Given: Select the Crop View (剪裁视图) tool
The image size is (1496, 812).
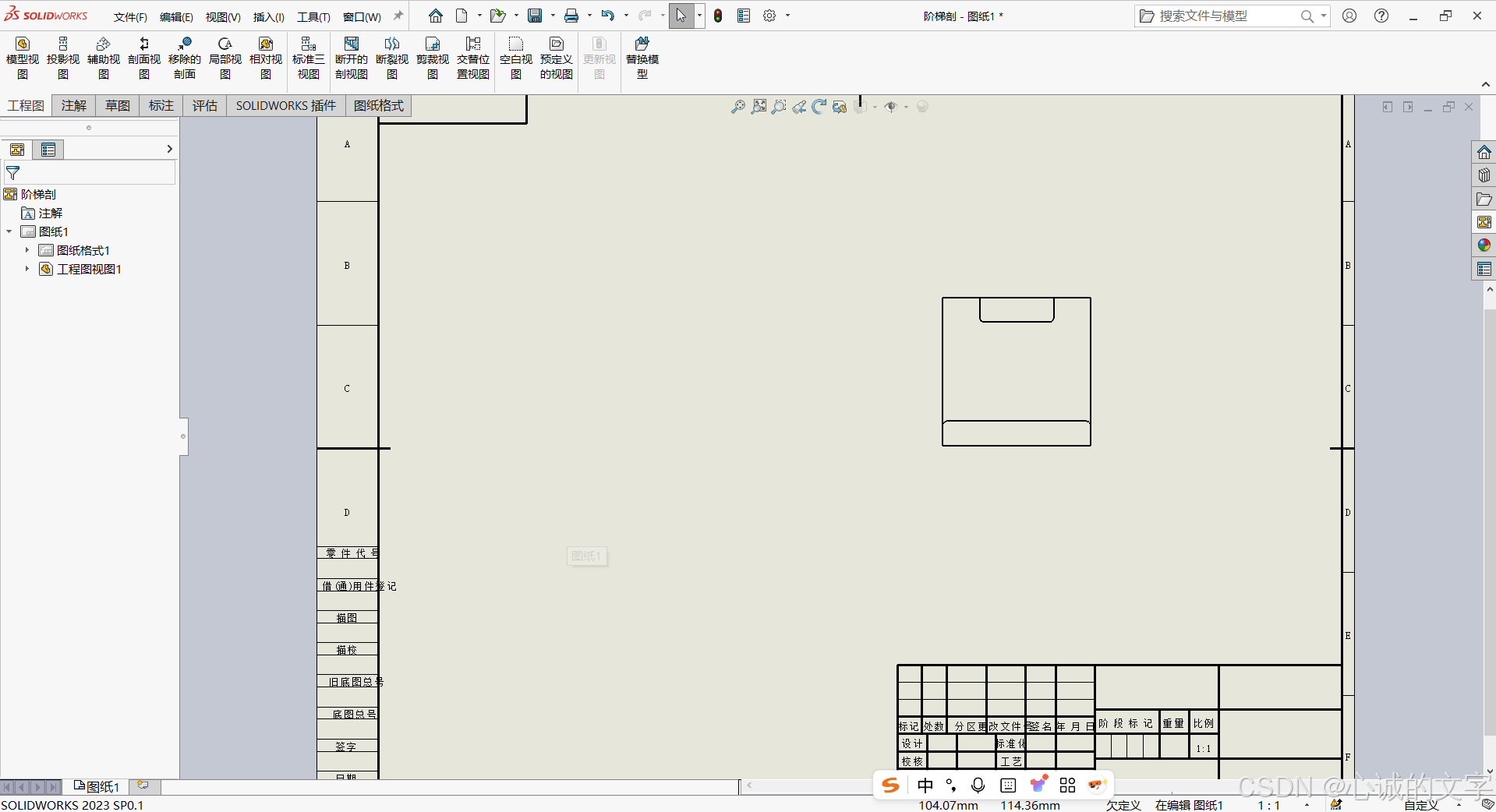Looking at the screenshot, I should tap(433, 58).
